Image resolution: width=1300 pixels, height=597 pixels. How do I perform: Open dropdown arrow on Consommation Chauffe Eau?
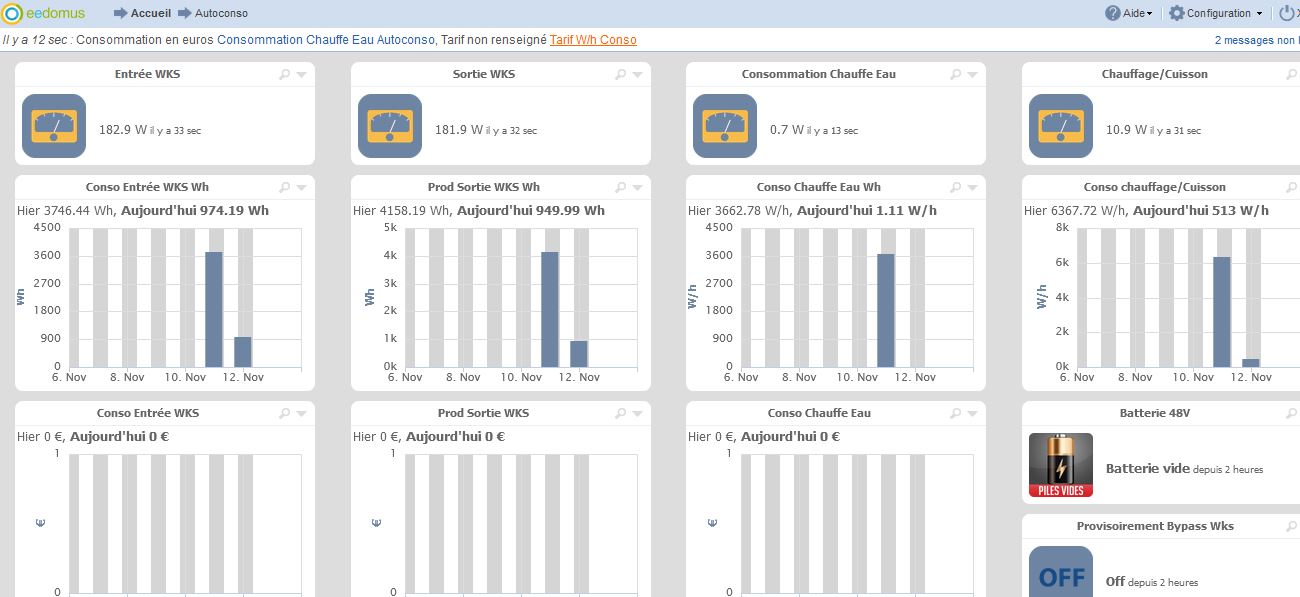click(x=972, y=75)
